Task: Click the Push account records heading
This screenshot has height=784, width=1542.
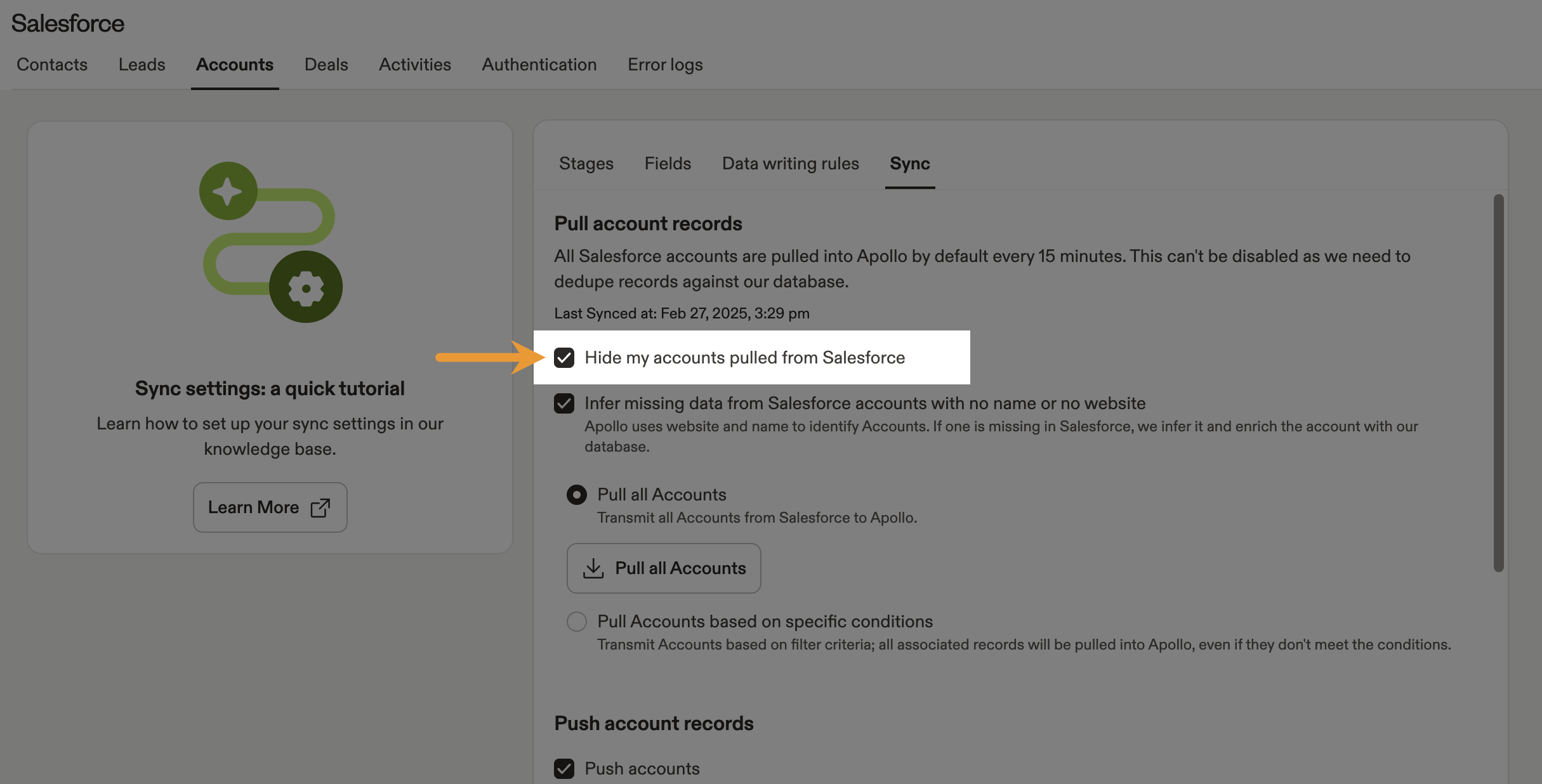Action: pyautogui.click(x=654, y=723)
